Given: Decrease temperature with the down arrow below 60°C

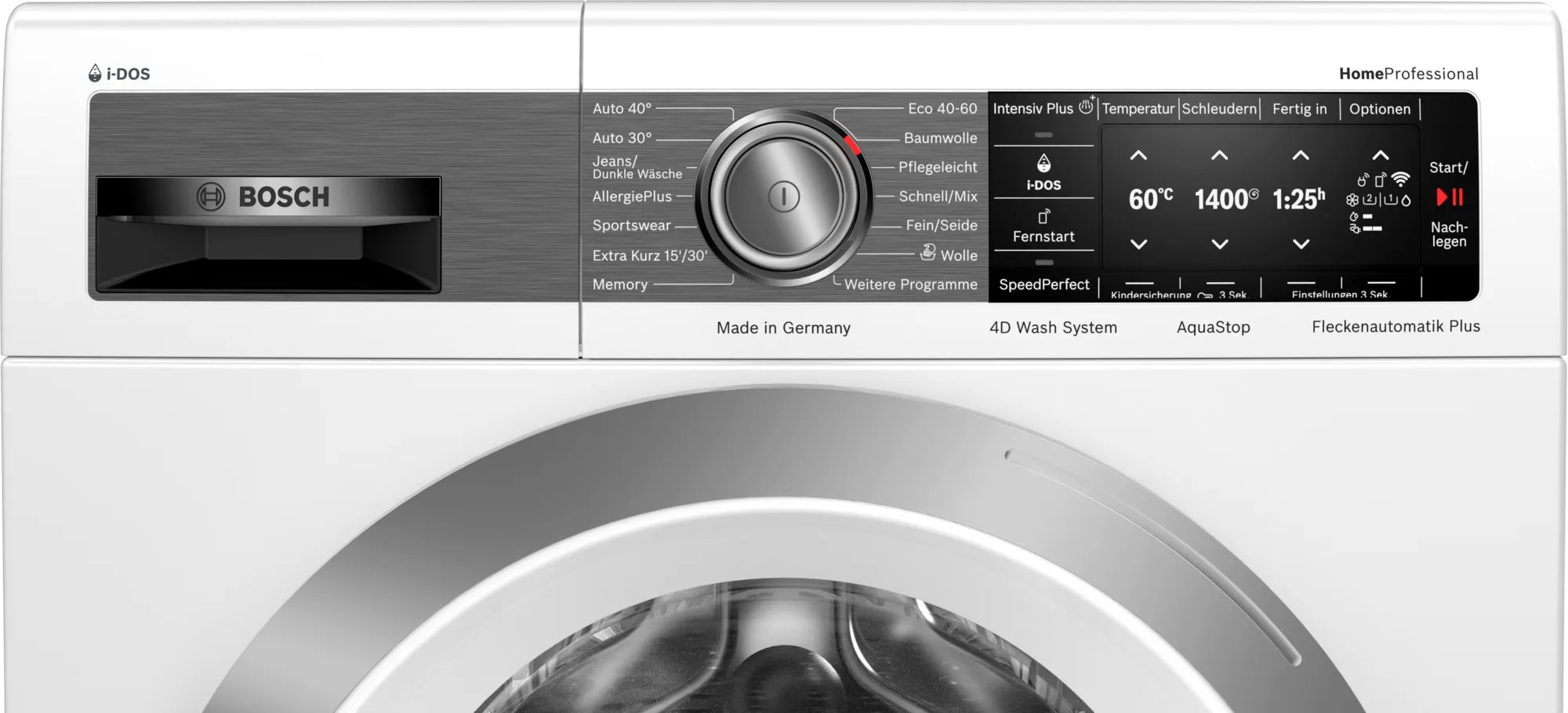Looking at the screenshot, I should coord(1139,244).
